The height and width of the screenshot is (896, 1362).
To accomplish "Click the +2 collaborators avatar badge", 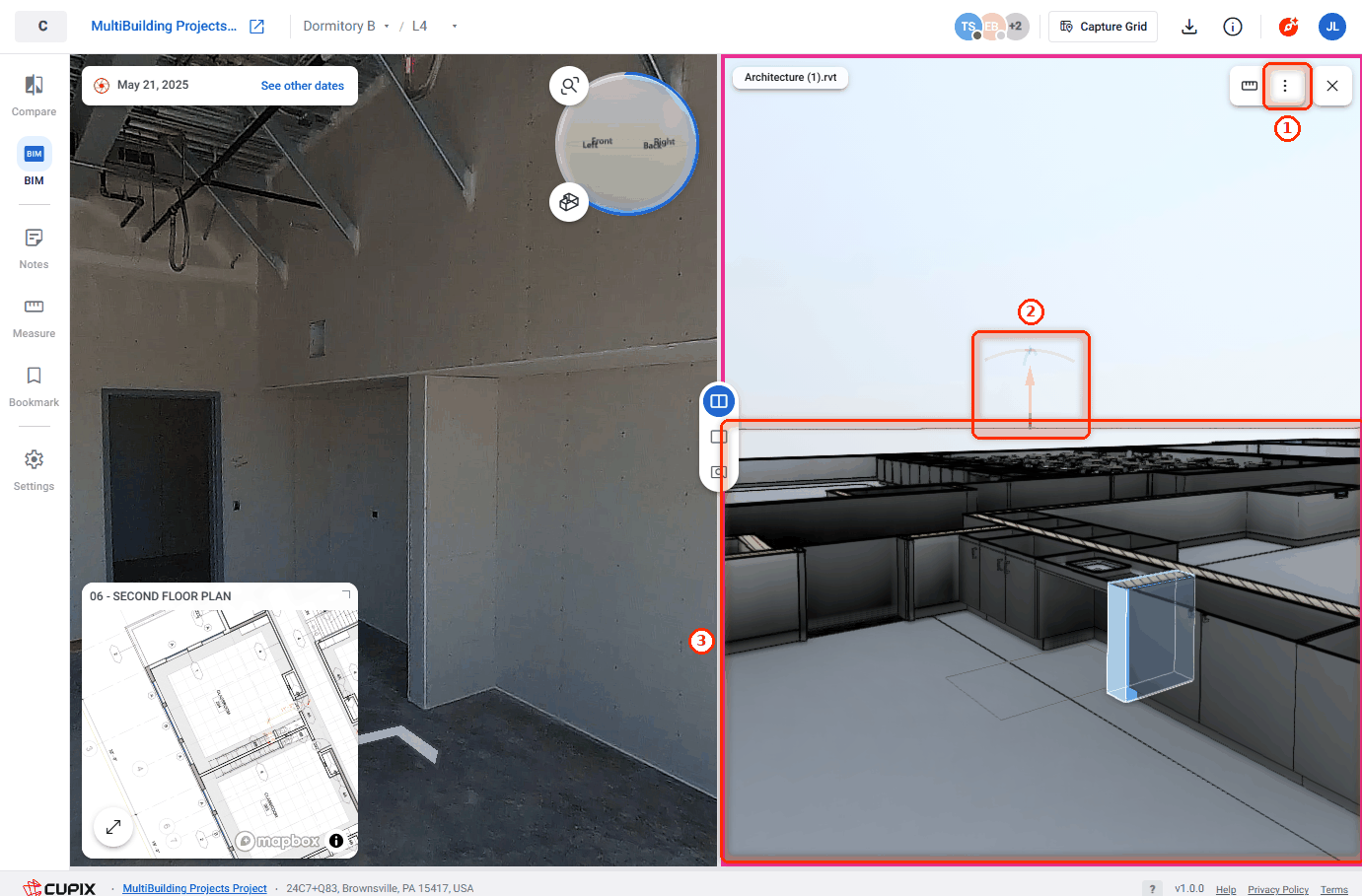I will pos(1015,27).
